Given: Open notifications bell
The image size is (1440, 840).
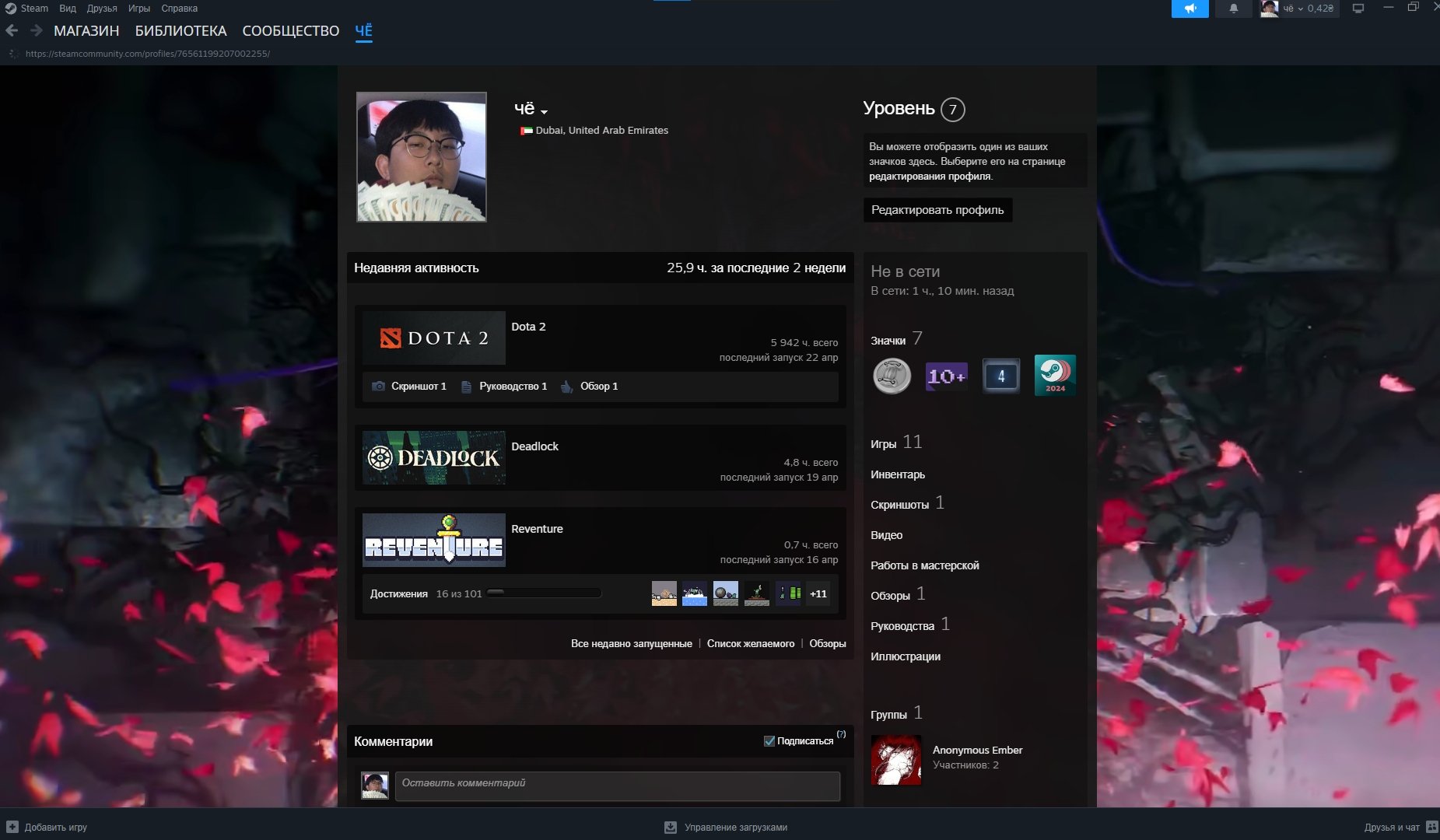Looking at the screenshot, I should [x=1233, y=9].
